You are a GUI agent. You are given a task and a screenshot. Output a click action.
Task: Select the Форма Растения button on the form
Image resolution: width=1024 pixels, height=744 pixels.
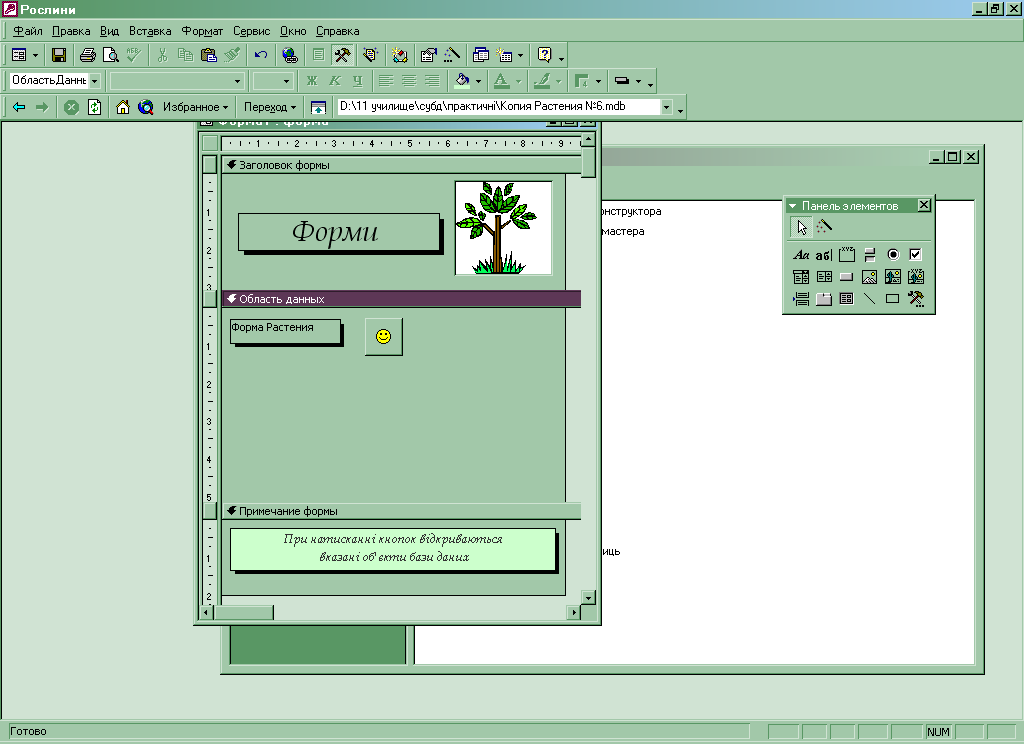click(285, 331)
